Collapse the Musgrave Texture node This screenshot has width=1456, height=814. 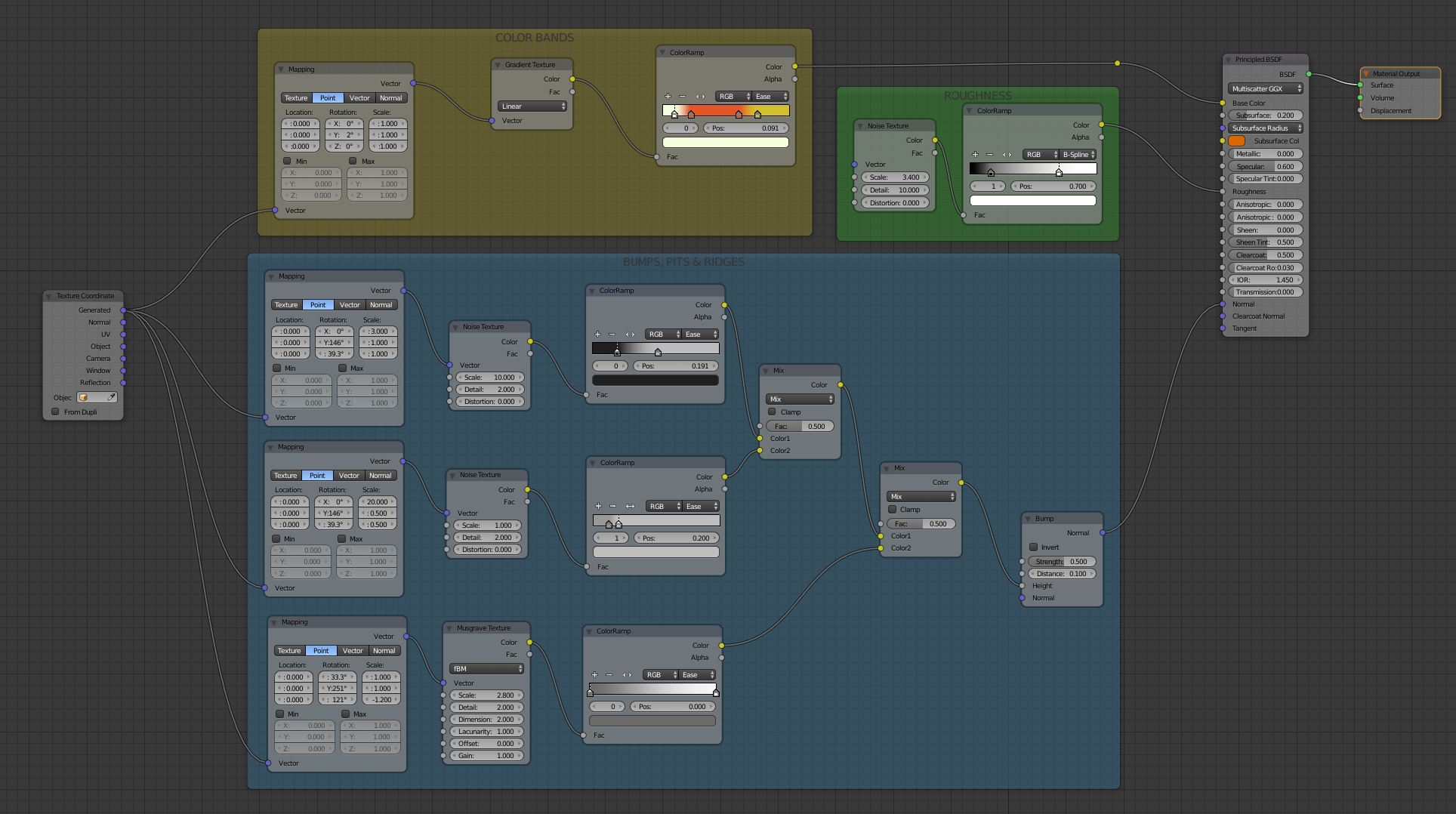coord(449,628)
